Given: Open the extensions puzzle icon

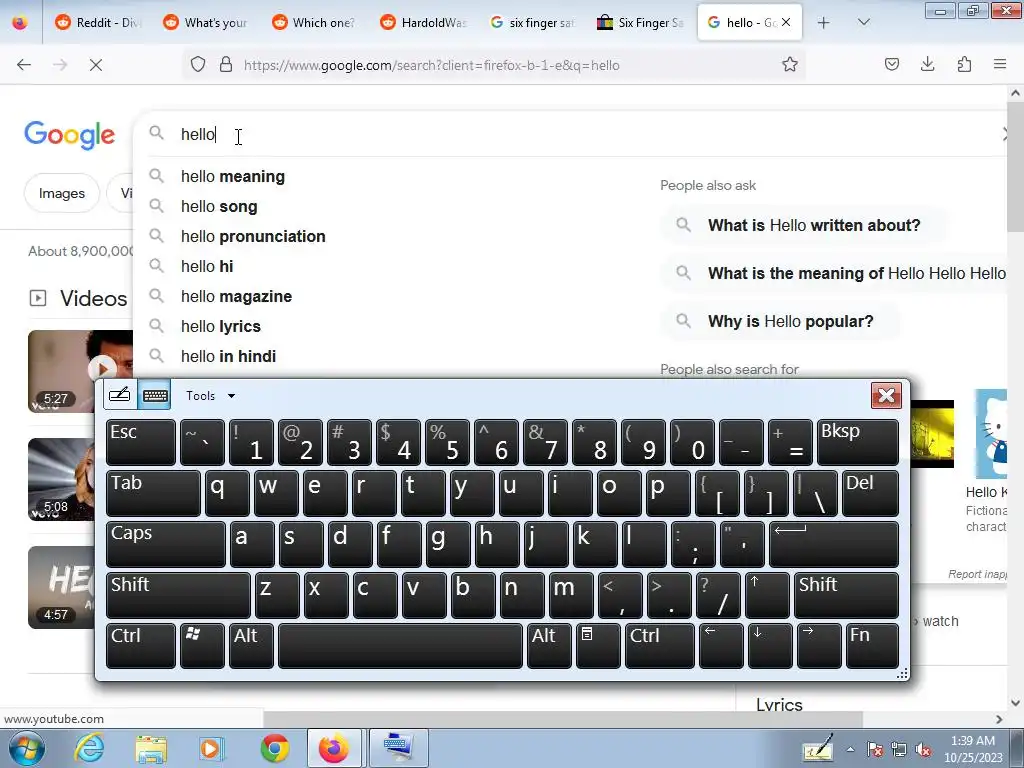Looking at the screenshot, I should pos(964,64).
